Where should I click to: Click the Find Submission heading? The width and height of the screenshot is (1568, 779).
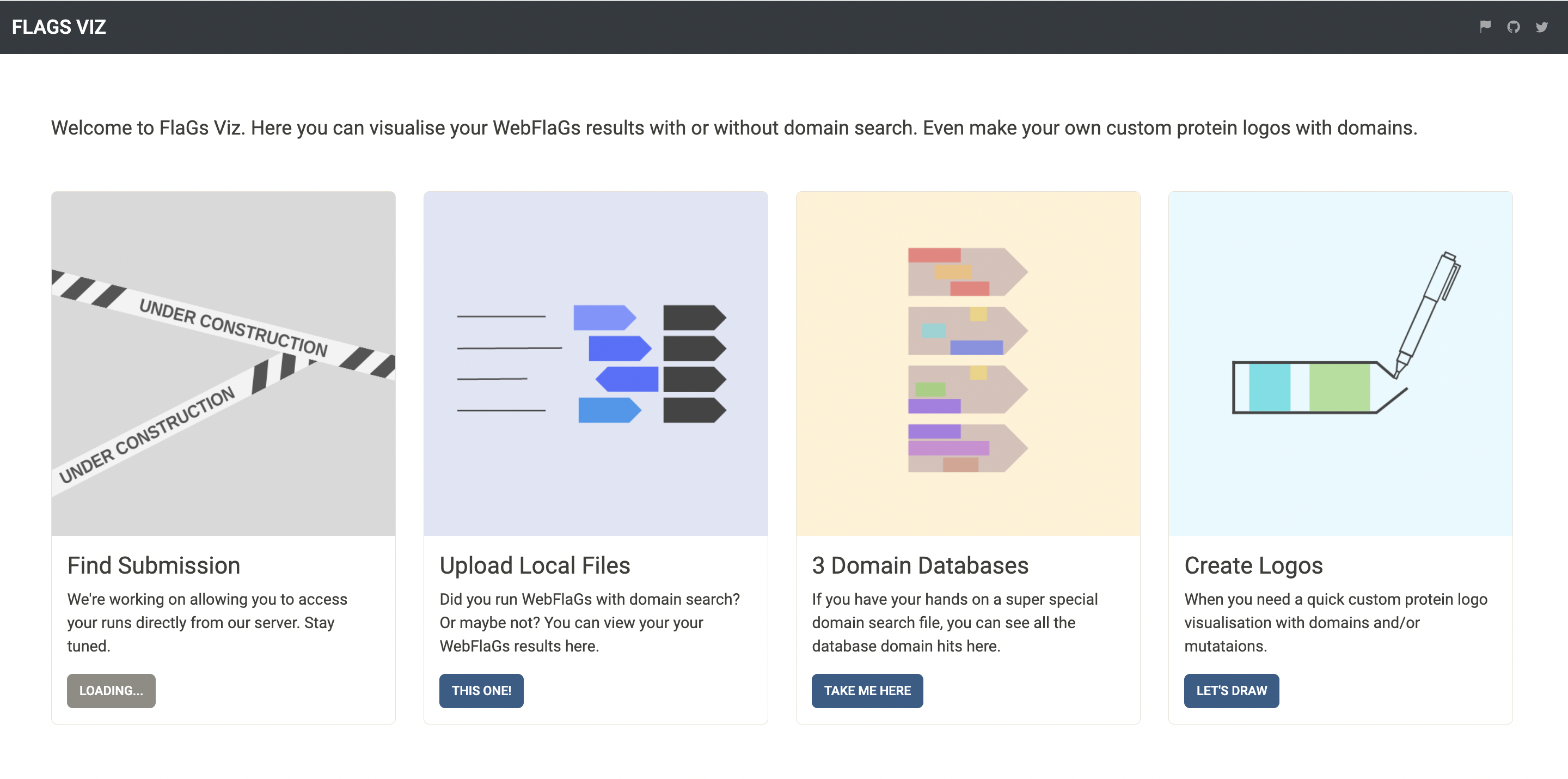click(x=153, y=565)
